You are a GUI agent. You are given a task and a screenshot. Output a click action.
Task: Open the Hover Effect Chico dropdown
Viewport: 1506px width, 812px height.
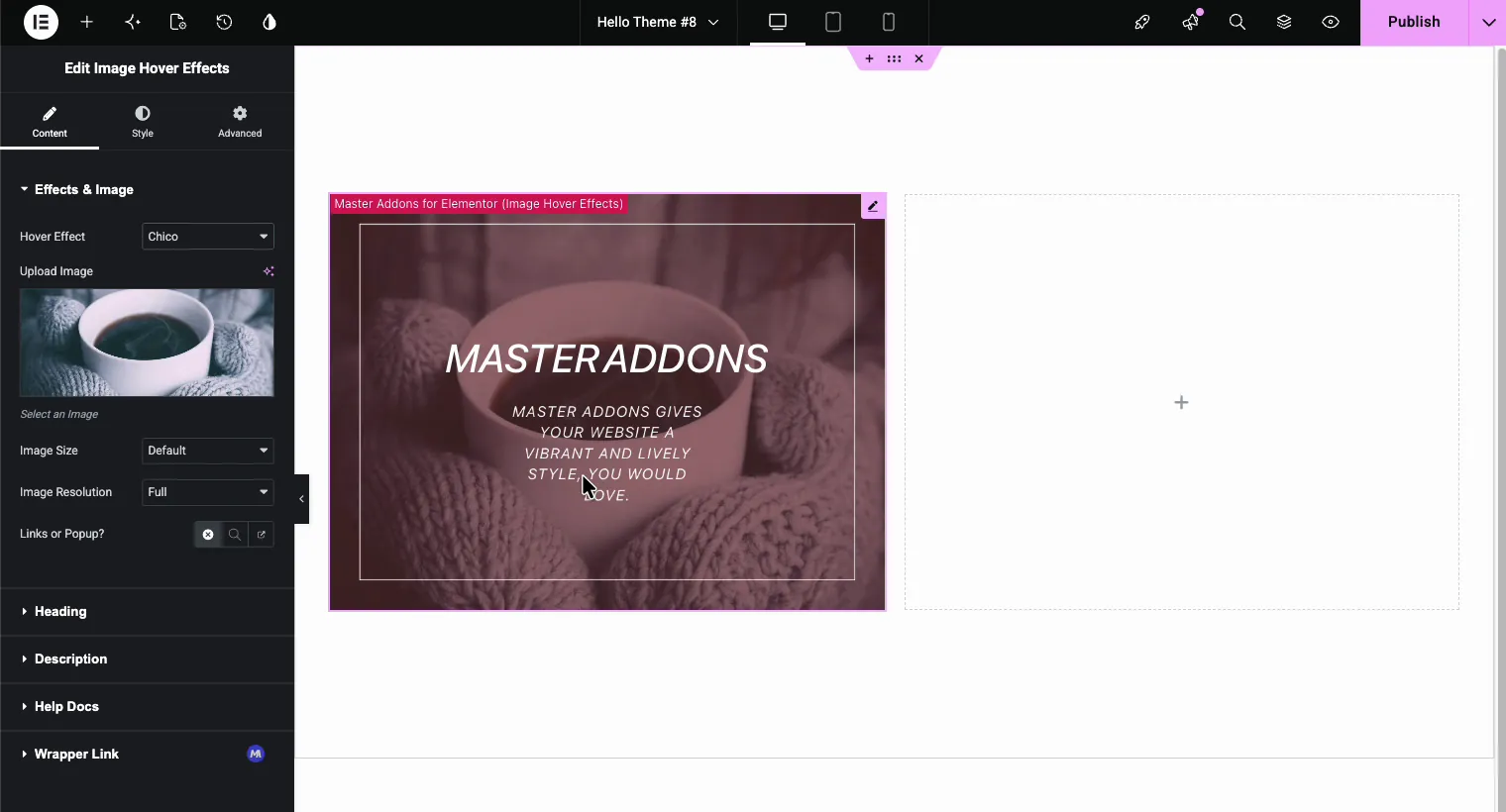click(x=208, y=237)
